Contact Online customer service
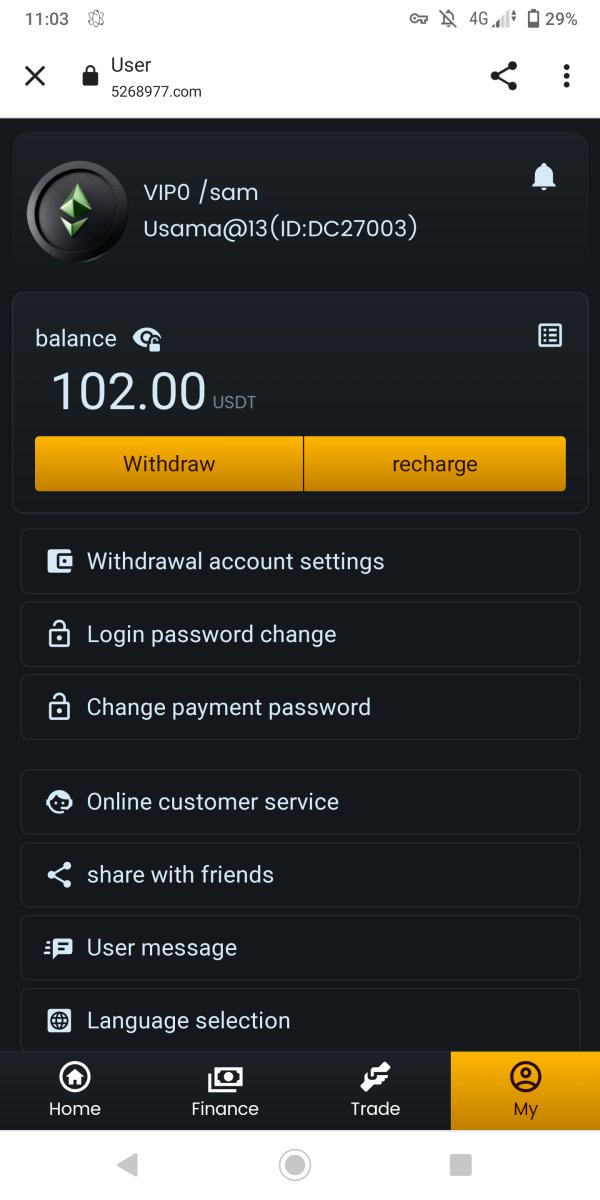 coord(300,801)
